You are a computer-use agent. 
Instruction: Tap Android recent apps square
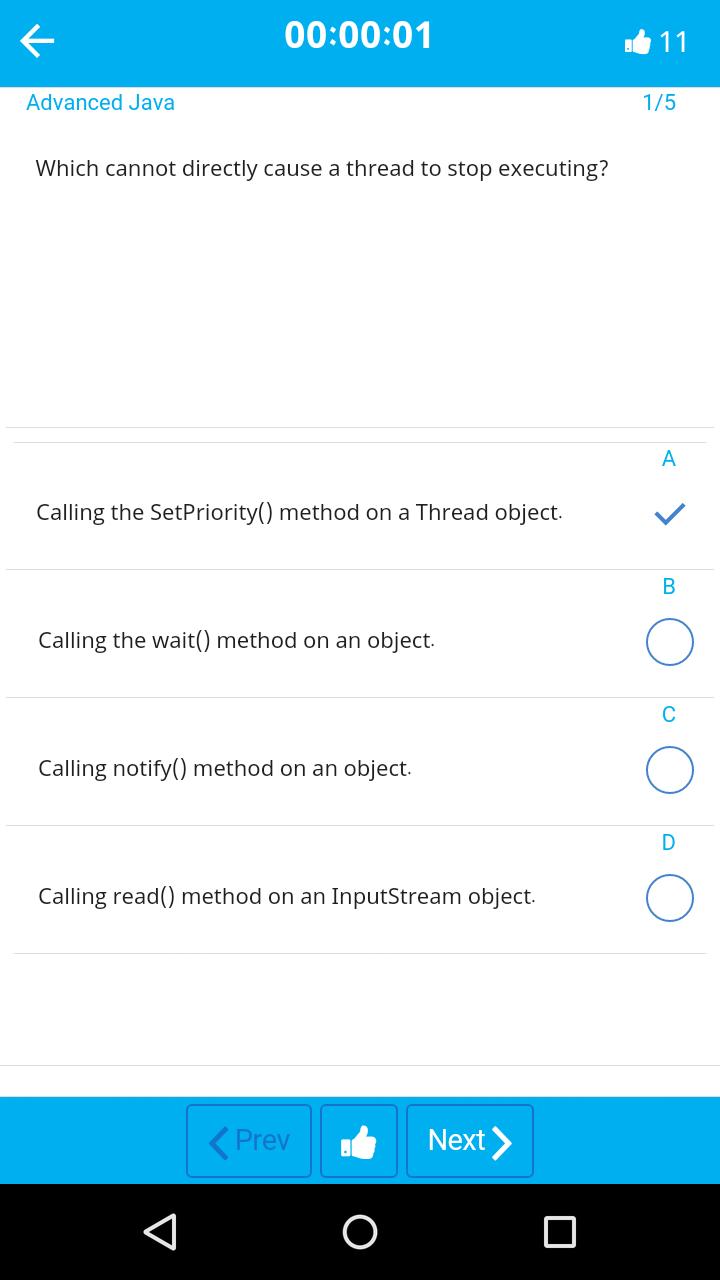(x=560, y=1231)
